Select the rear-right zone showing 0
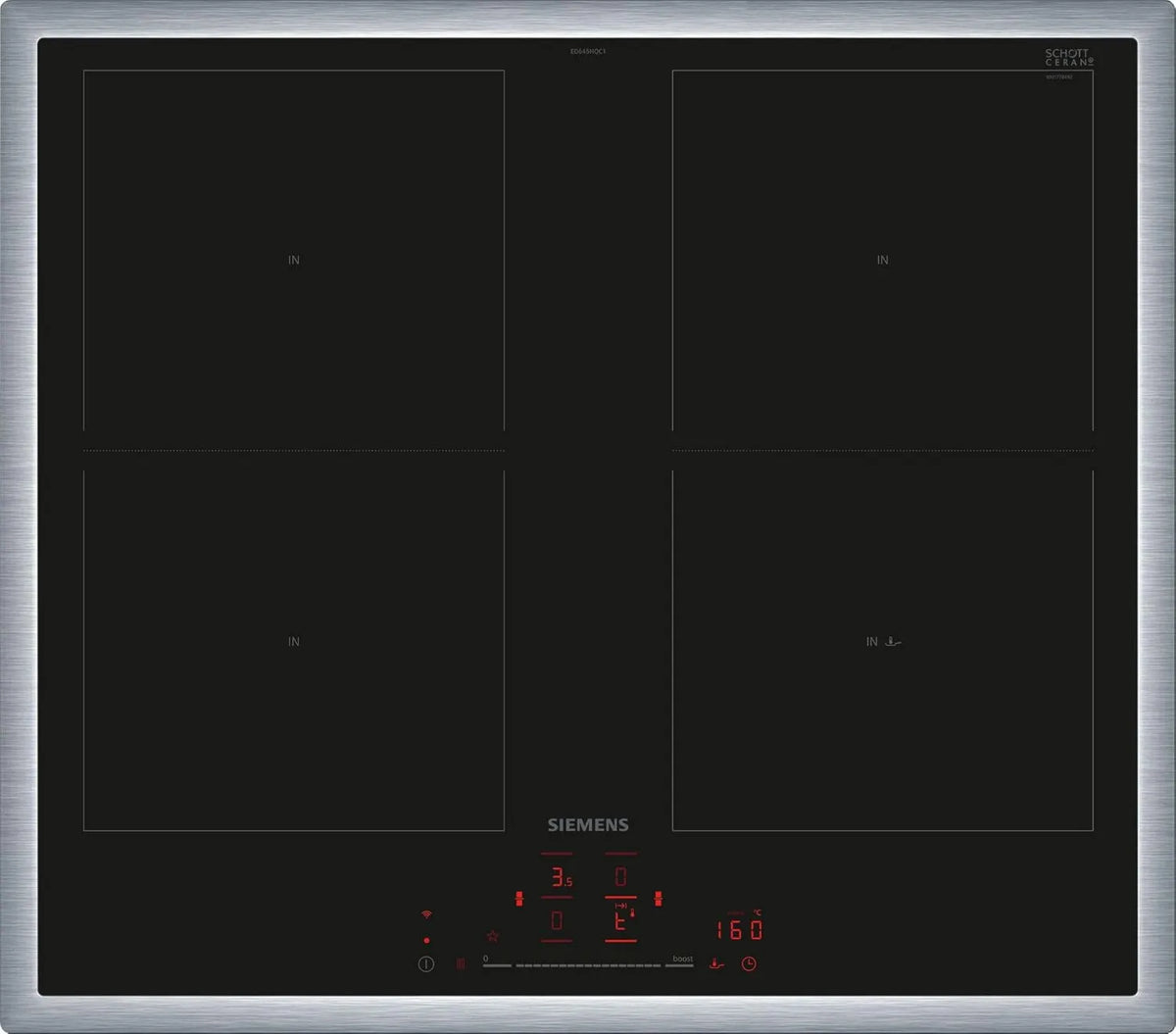This screenshot has height=1034, width=1176. pyautogui.click(x=620, y=875)
